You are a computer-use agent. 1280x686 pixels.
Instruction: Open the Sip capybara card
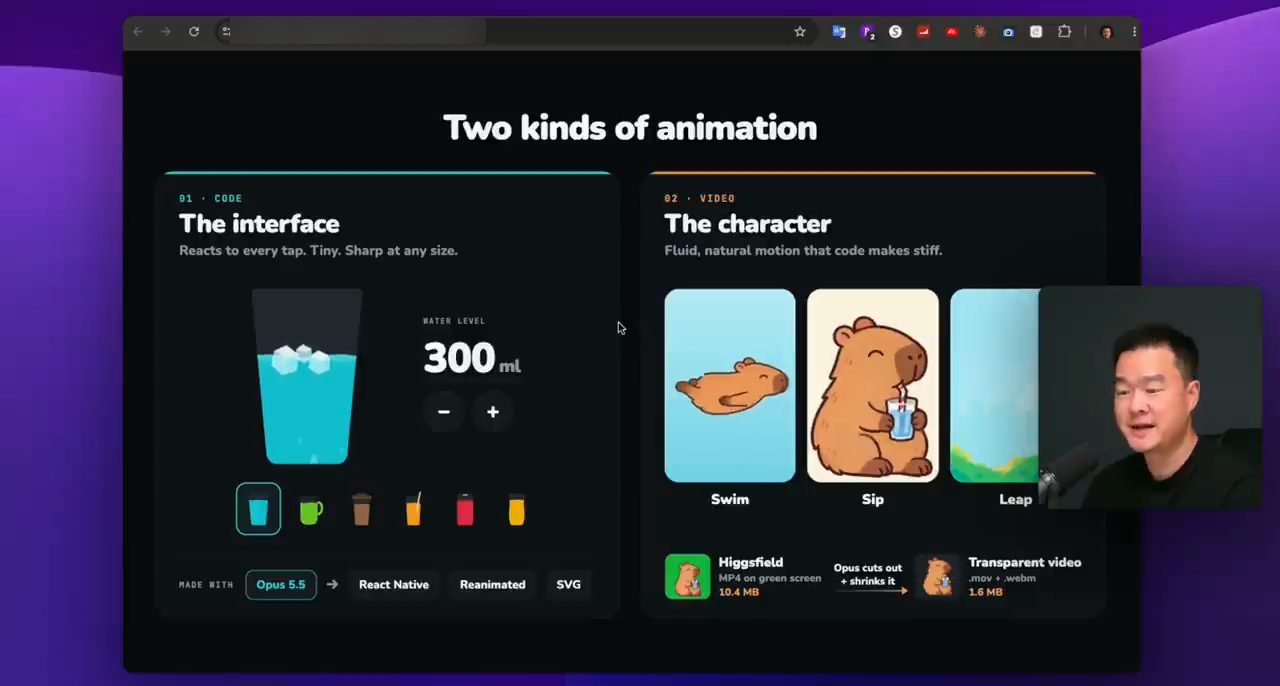(873, 386)
